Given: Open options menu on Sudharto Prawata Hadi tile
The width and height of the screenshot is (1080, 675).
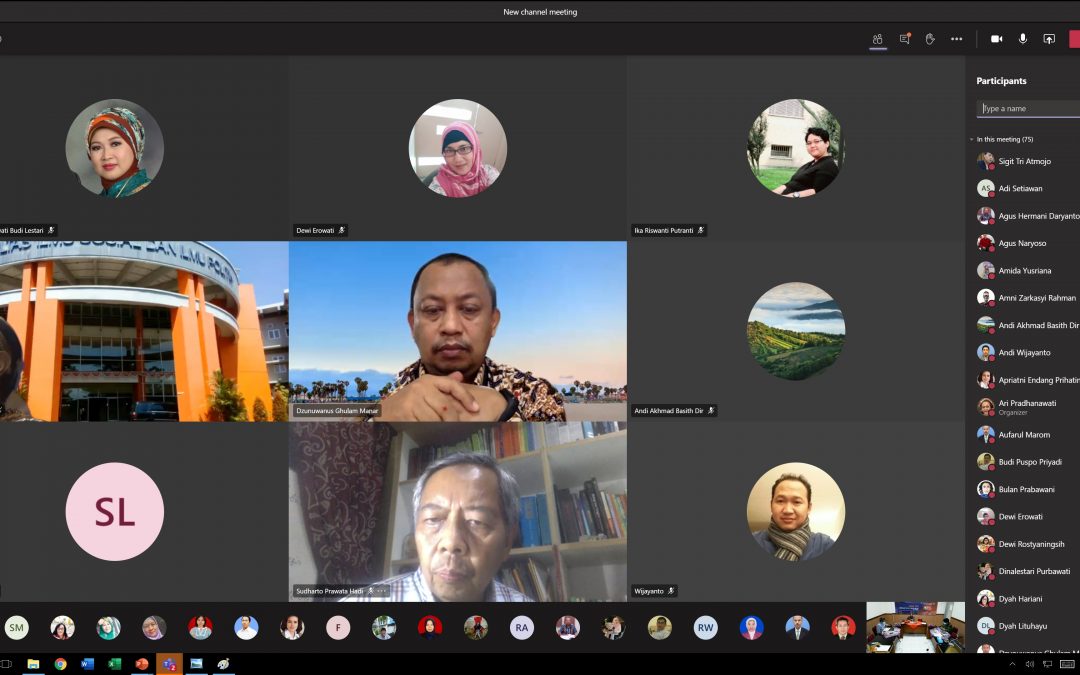Looking at the screenshot, I should tap(381, 591).
